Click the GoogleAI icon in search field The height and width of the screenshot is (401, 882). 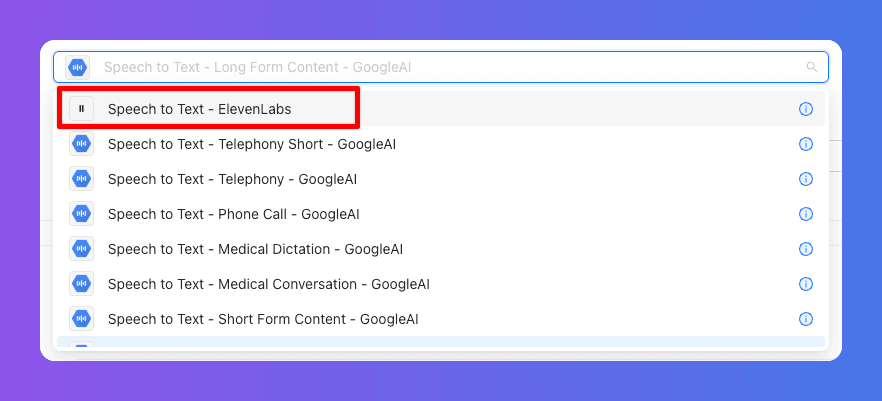click(x=78, y=67)
